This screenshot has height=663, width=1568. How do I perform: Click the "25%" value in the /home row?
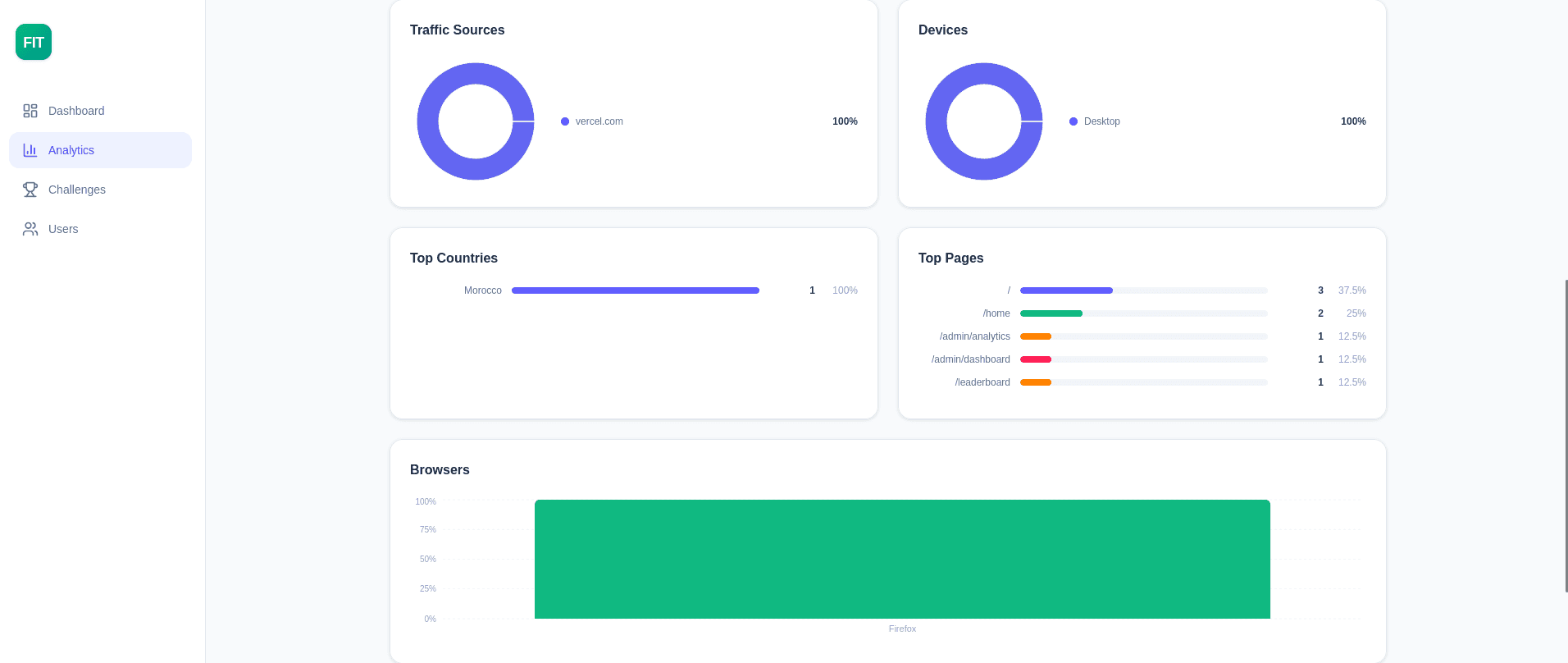[1356, 313]
